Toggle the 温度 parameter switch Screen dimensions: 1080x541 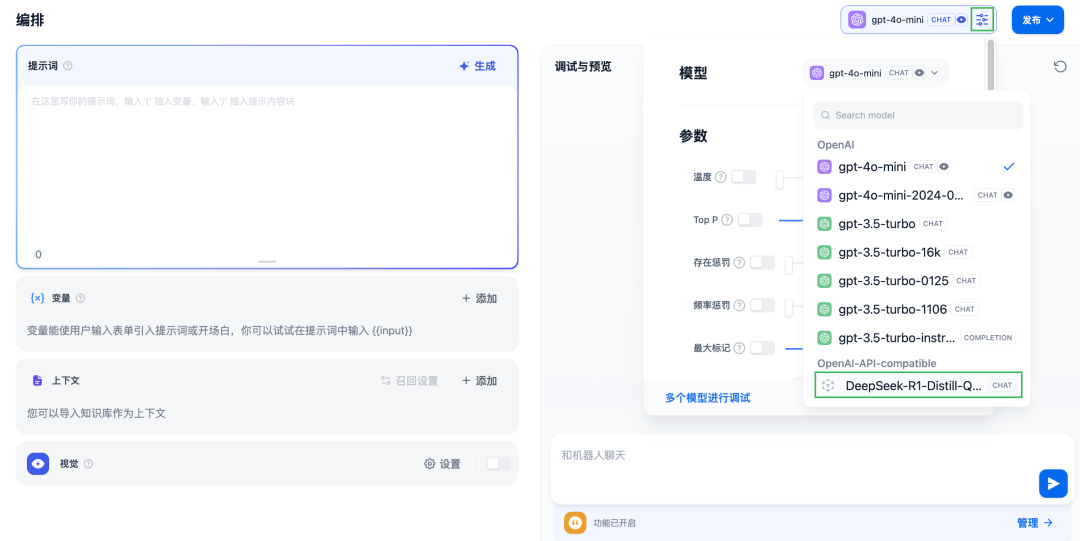[x=744, y=177]
